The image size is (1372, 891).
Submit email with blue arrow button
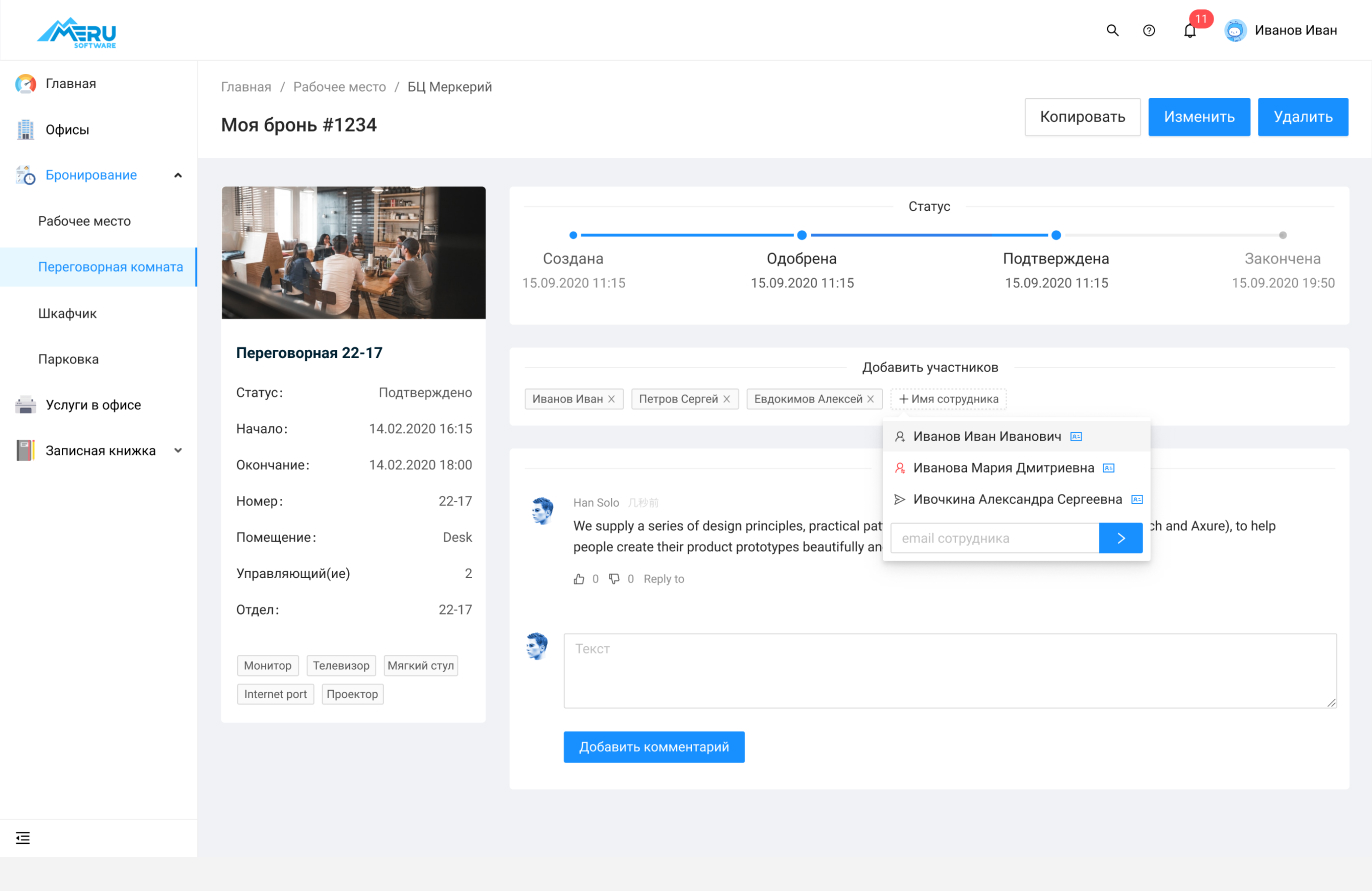[1121, 538]
